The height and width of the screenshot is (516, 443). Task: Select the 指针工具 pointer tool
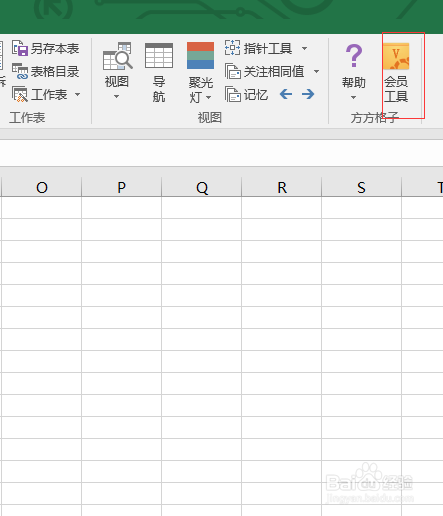tap(259, 48)
